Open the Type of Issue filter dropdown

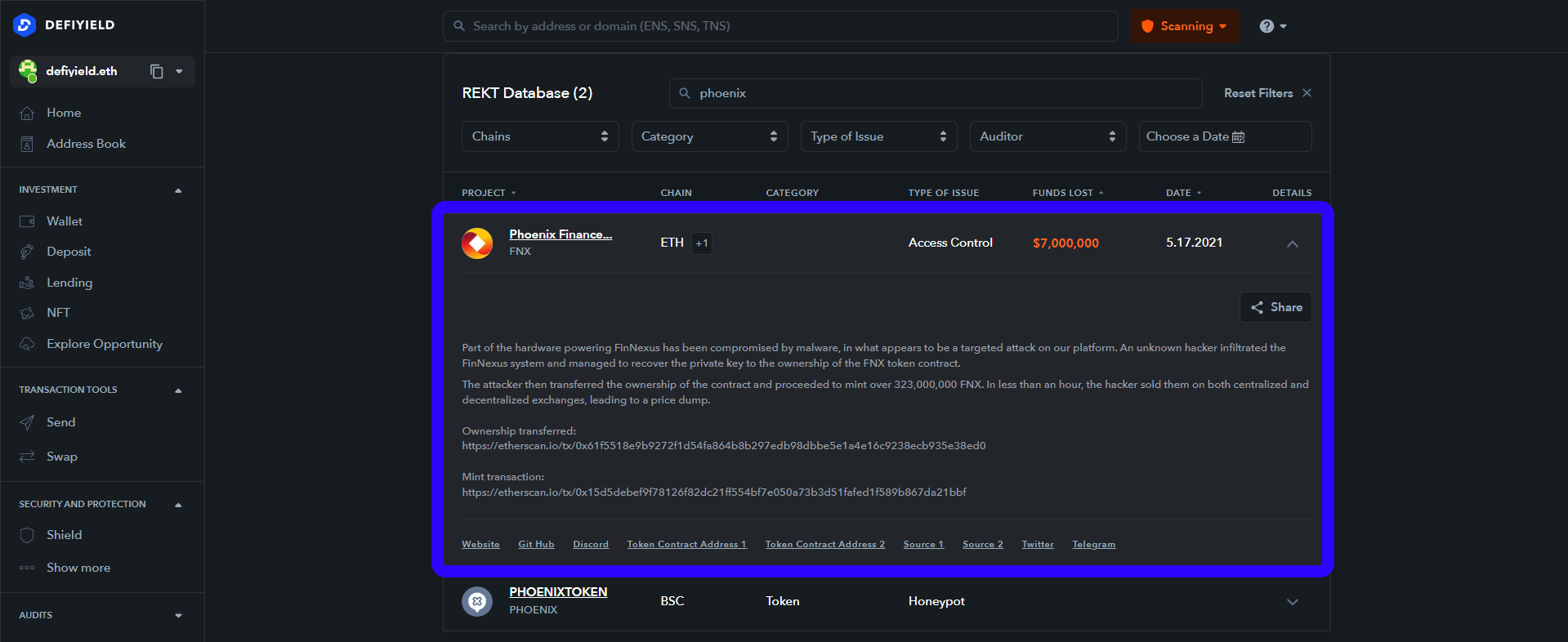click(x=878, y=136)
